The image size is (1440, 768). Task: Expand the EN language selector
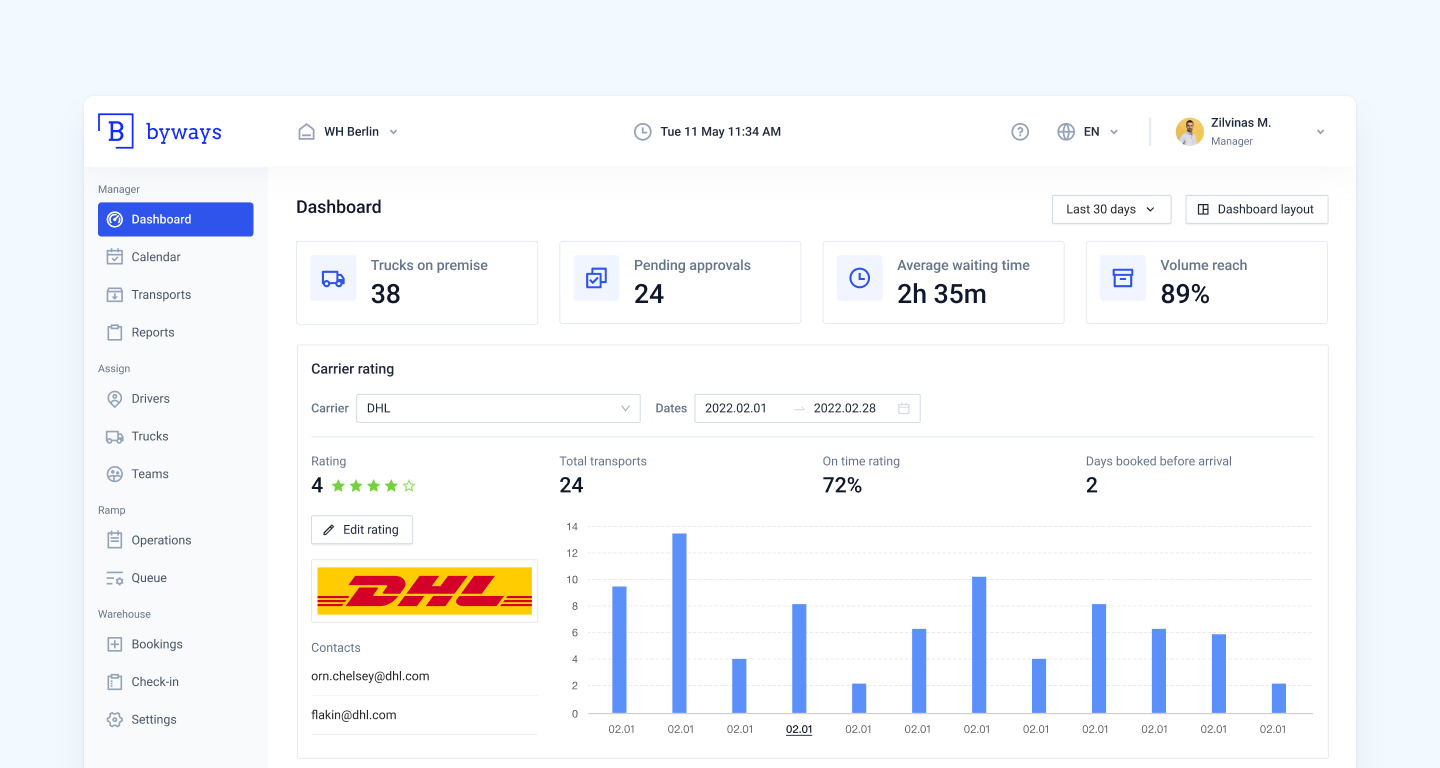pyautogui.click(x=1089, y=131)
